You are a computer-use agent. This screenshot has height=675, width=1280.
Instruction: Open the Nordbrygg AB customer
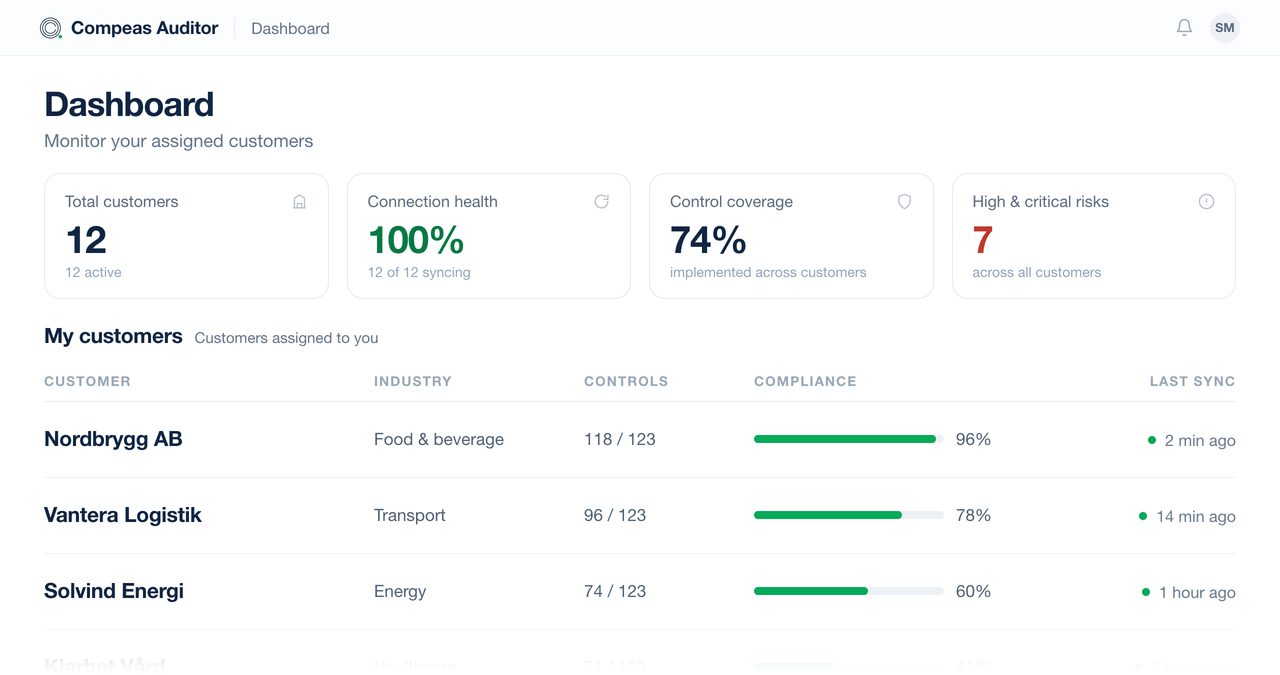[113, 439]
